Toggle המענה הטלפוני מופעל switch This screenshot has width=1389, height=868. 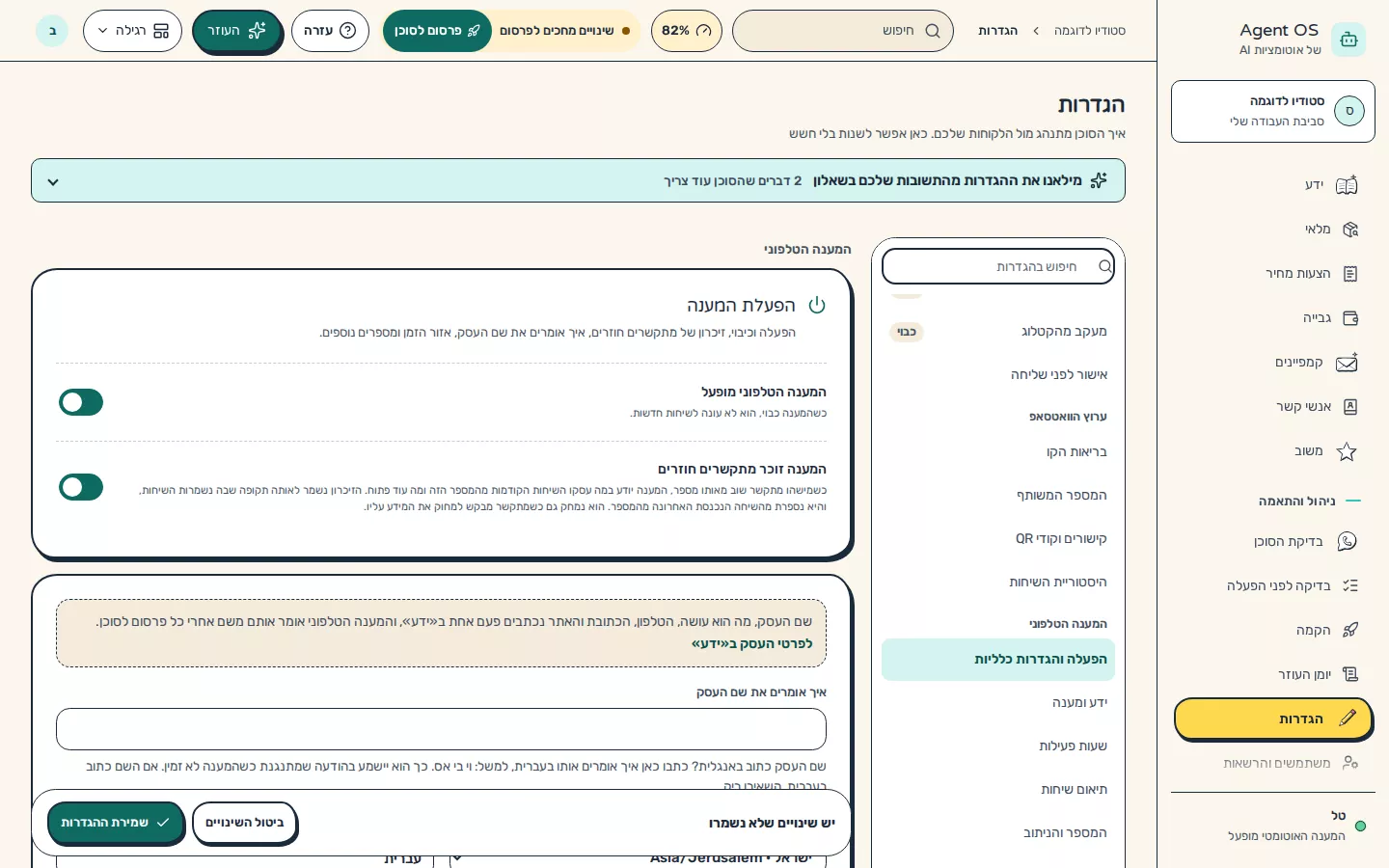point(81,402)
